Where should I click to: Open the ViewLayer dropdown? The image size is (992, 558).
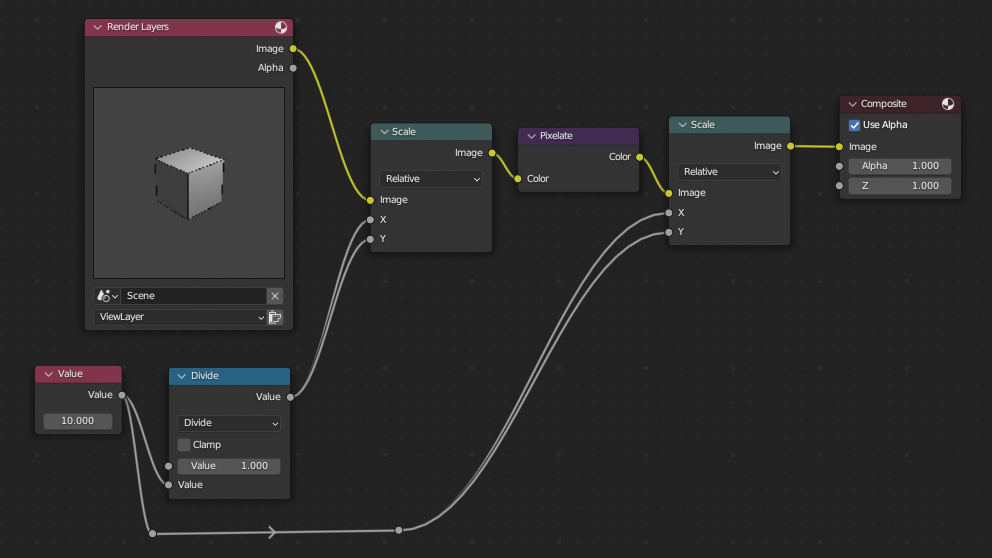click(x=180, y=317)
